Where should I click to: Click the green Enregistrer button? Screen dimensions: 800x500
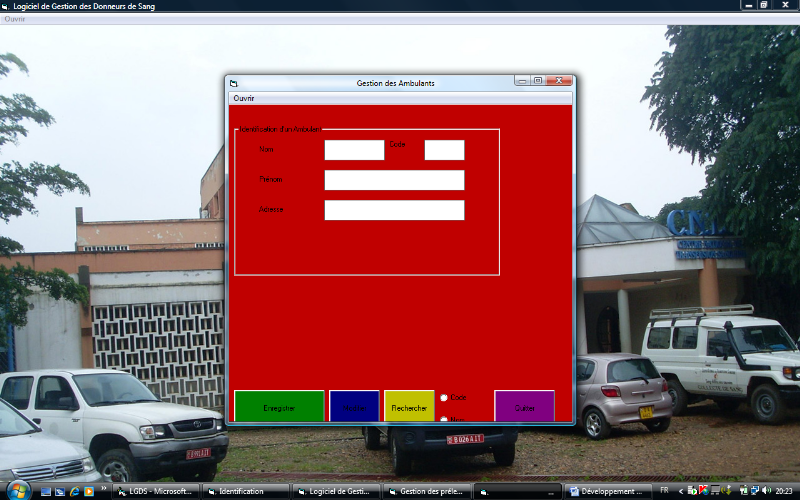[279, 406]
